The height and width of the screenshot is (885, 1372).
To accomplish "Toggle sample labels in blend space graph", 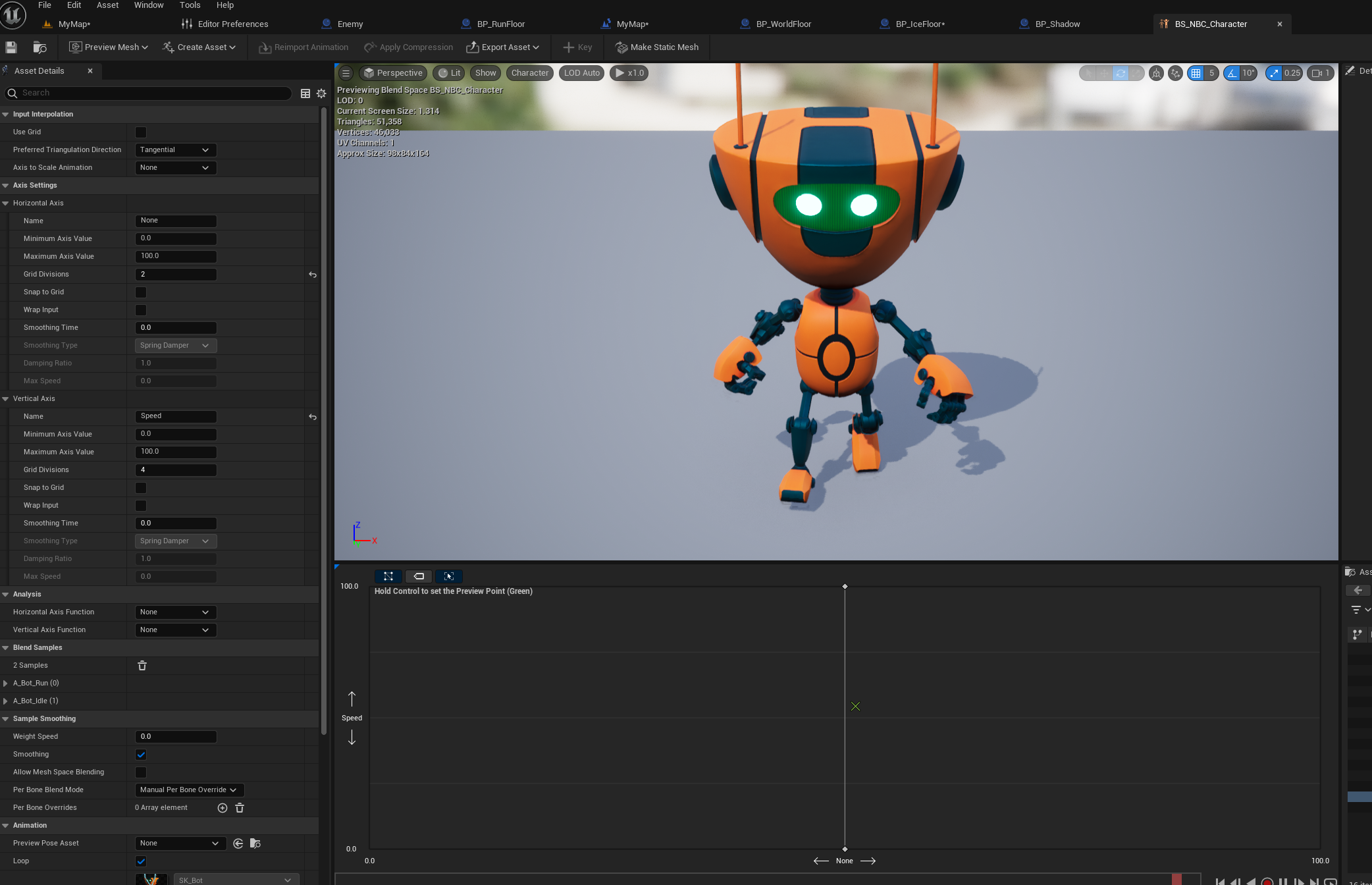I will click(419, 576).
